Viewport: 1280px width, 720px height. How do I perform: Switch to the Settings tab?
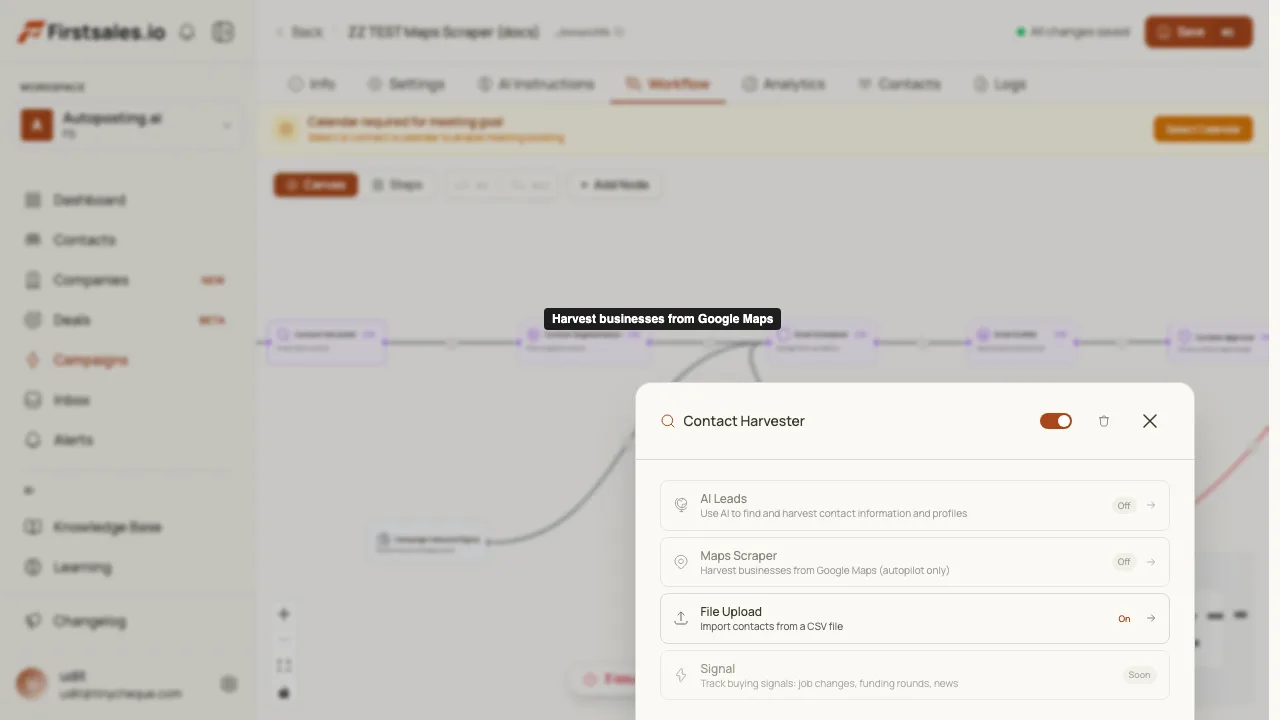(x=405, y=84)
